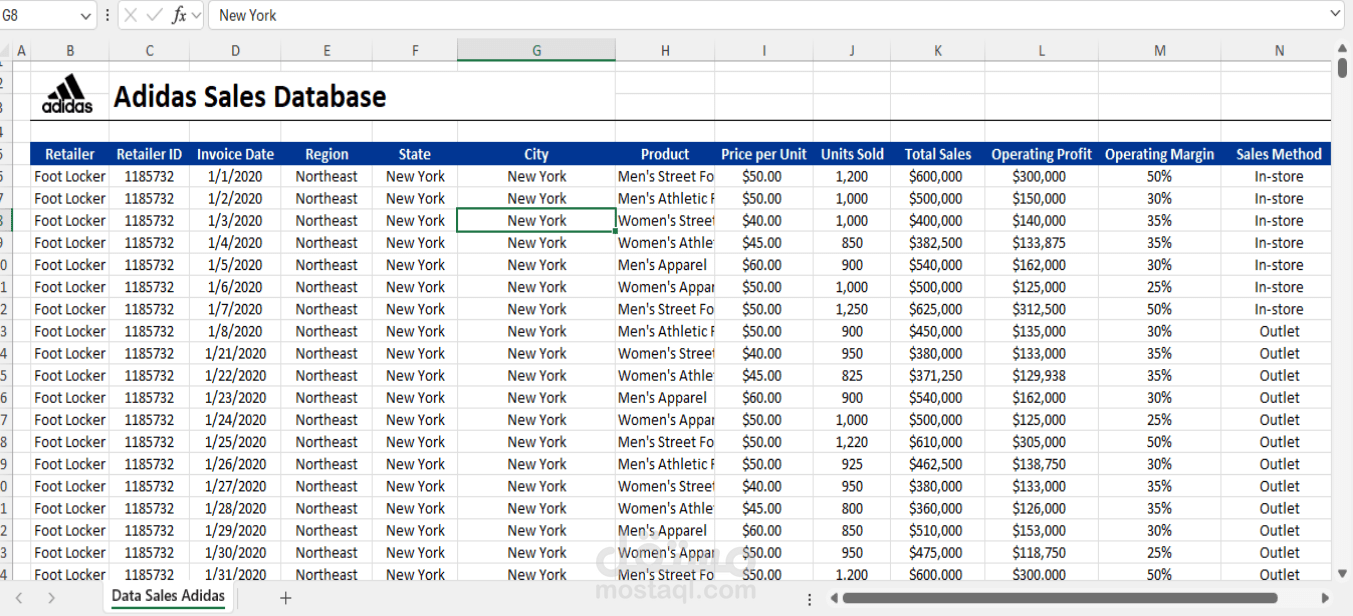Screen dimensions: 1353x616
Task: Select column A header
Action: coord(21,50)
